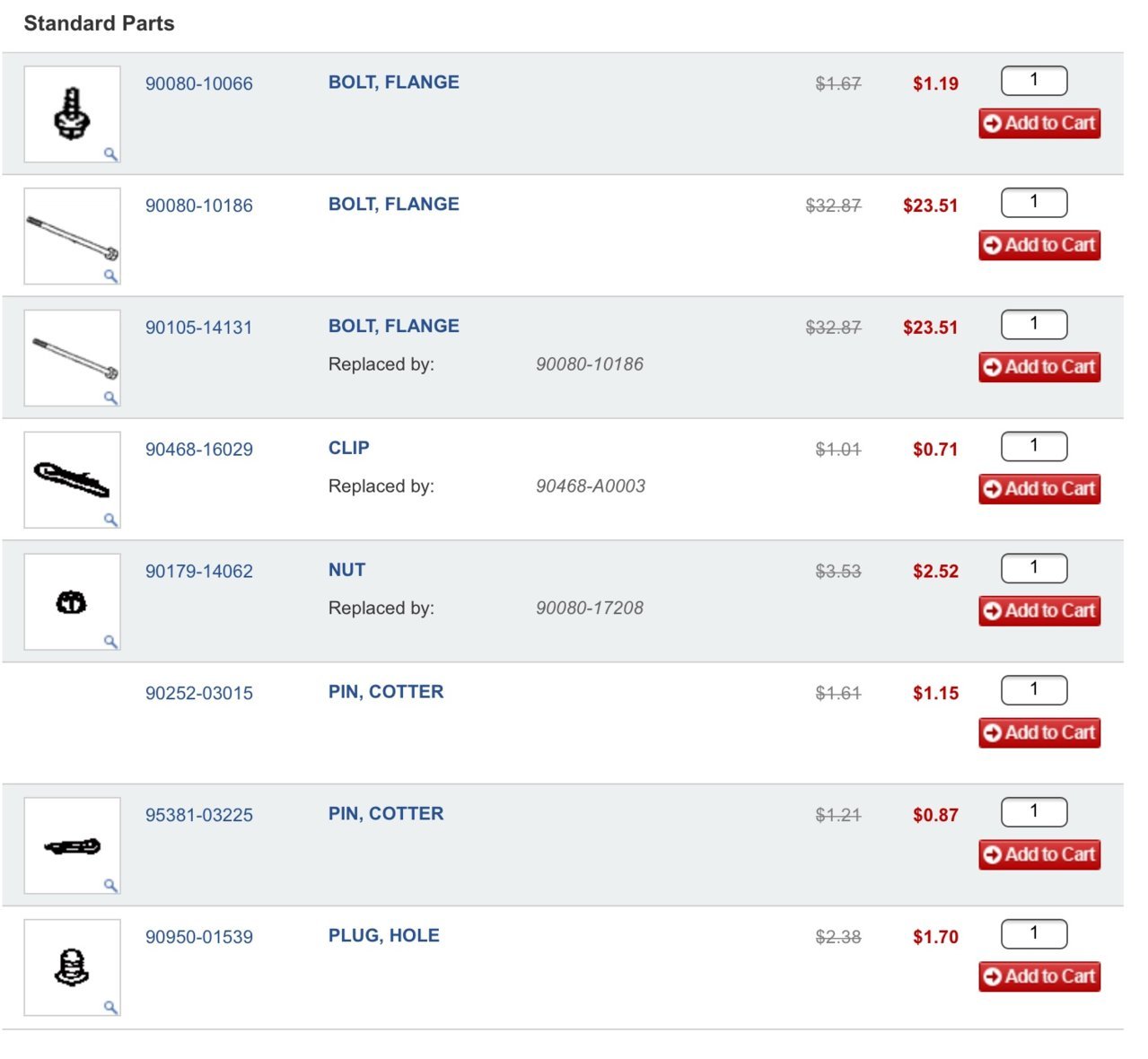
Task: Enlarge the NUT 90179-14062 image via magnifier
Action: [110, 642]
